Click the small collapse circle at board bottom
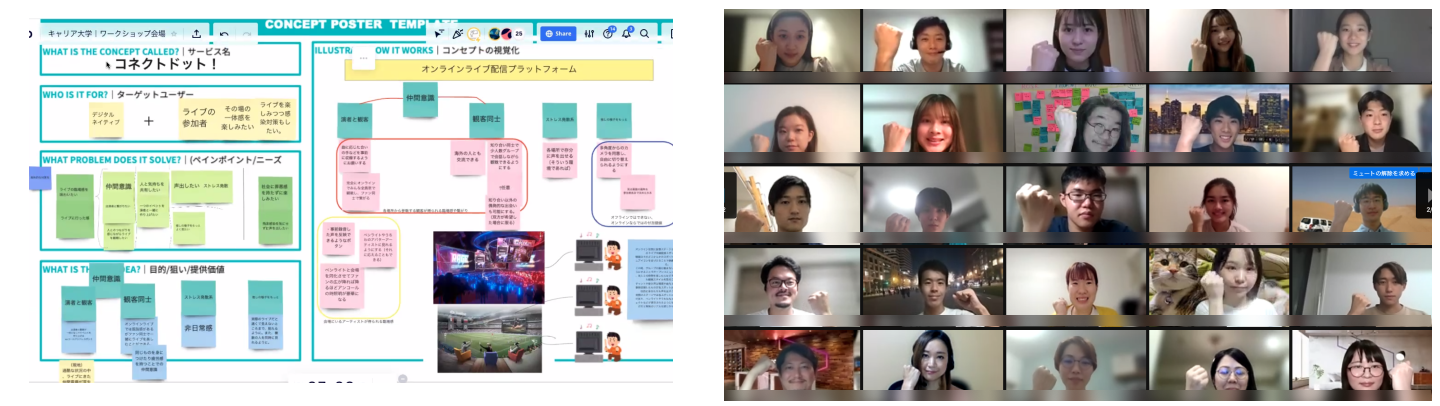The width and height of the screenshot is (1440, 406). point(402,379)
